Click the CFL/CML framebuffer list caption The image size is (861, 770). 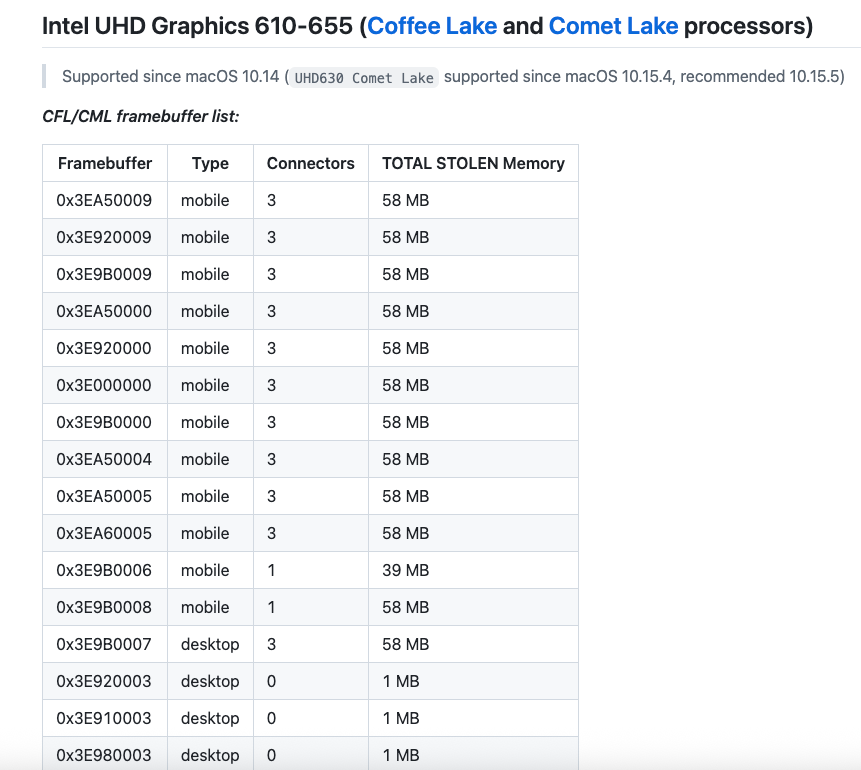pyautogui.click(x=141, y=116)
